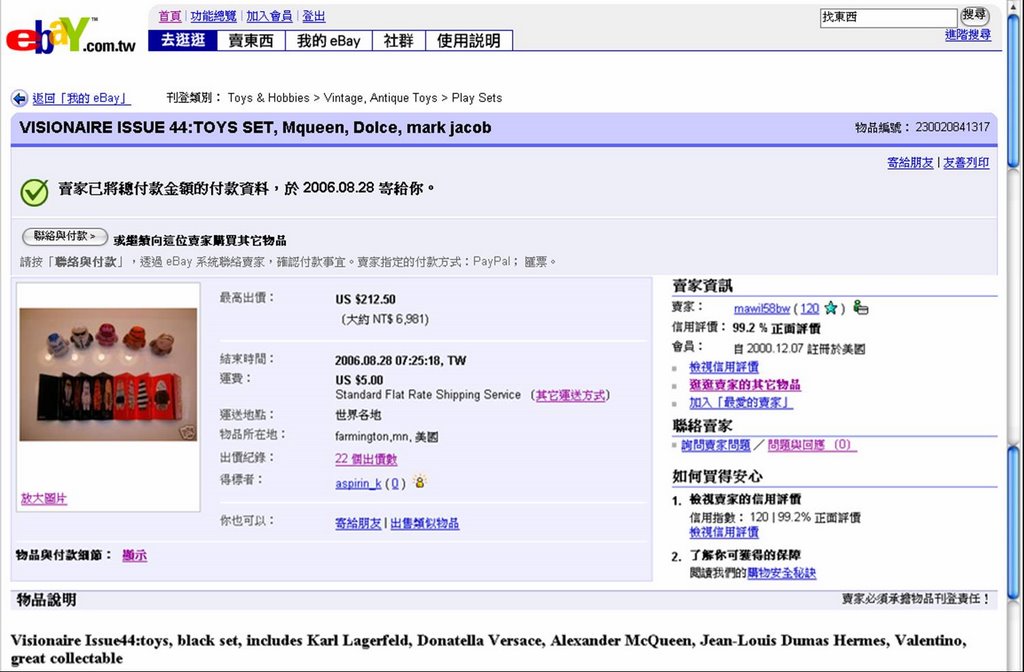Click 加入「最愛的賣家」link
The image size is (1024, 672).
point(741,403)
